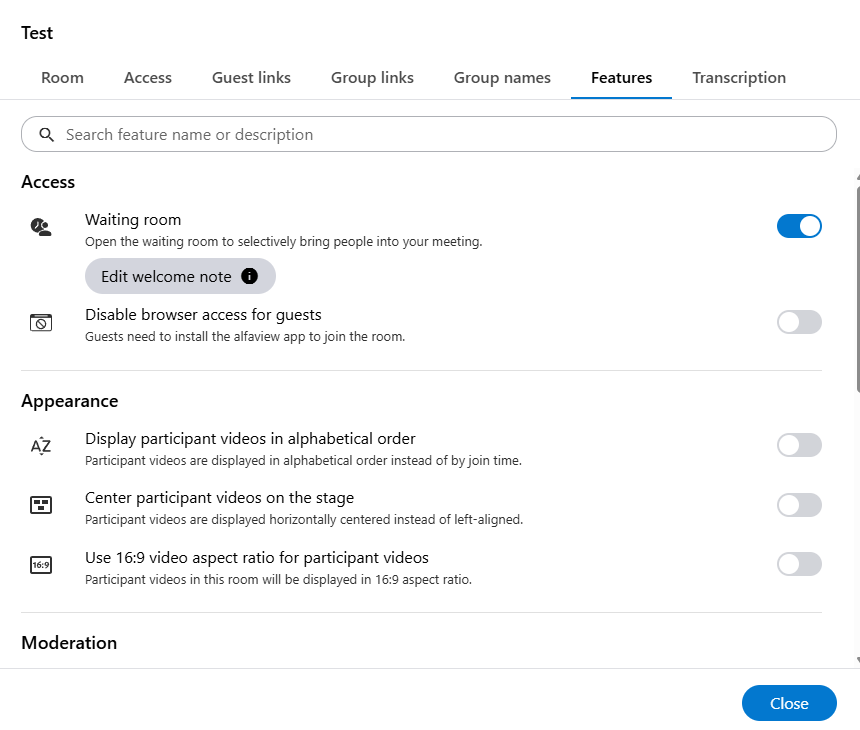This screenshot has width=860, height=730.
Task: Switch to the Access tab
Action: click(x=148, y=78)
